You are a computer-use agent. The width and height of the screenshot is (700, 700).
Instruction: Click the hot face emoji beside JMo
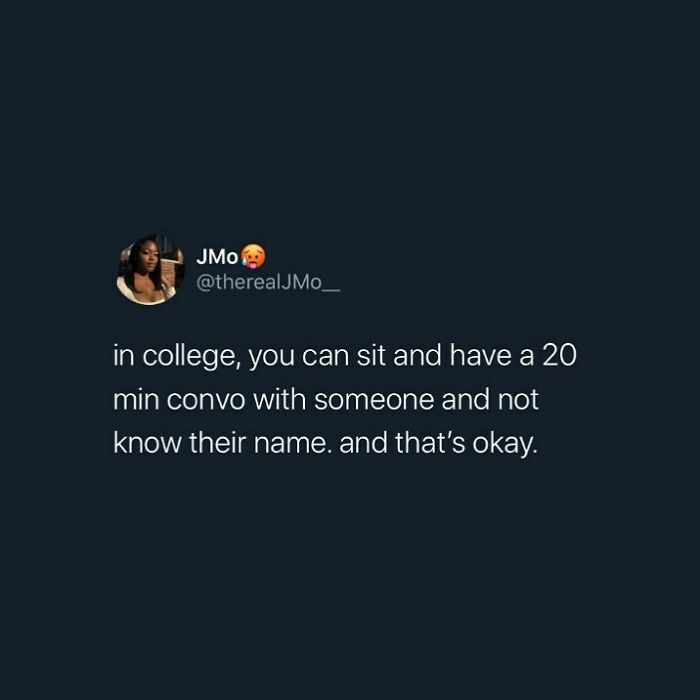point(253,256)
